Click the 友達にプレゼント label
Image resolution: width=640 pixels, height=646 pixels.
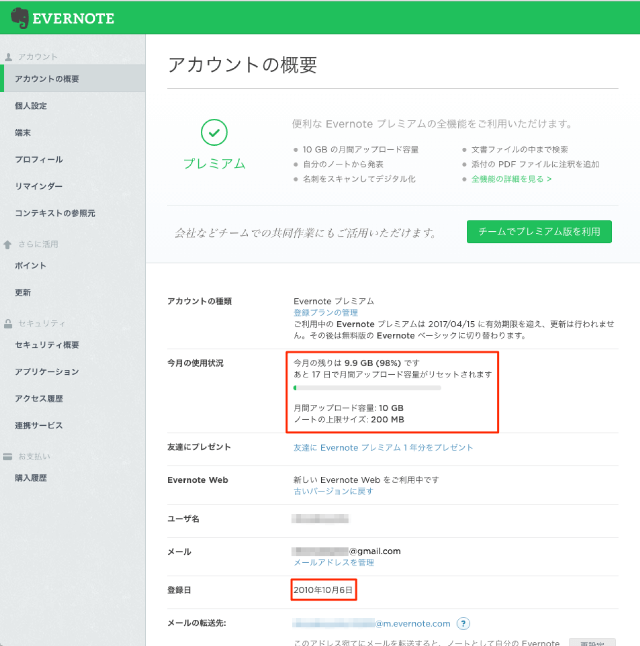click(x=199, y=447)
